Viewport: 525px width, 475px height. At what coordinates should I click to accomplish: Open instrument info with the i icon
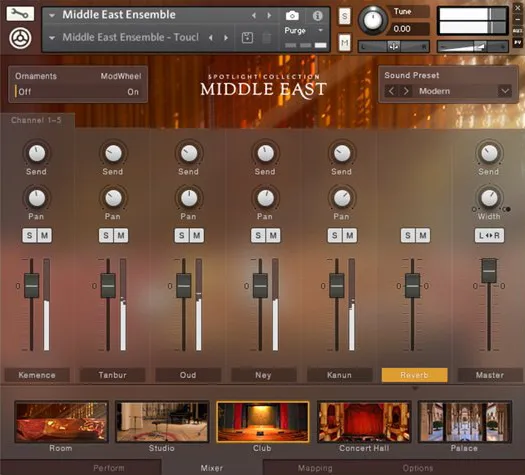(x=317, y=15)
